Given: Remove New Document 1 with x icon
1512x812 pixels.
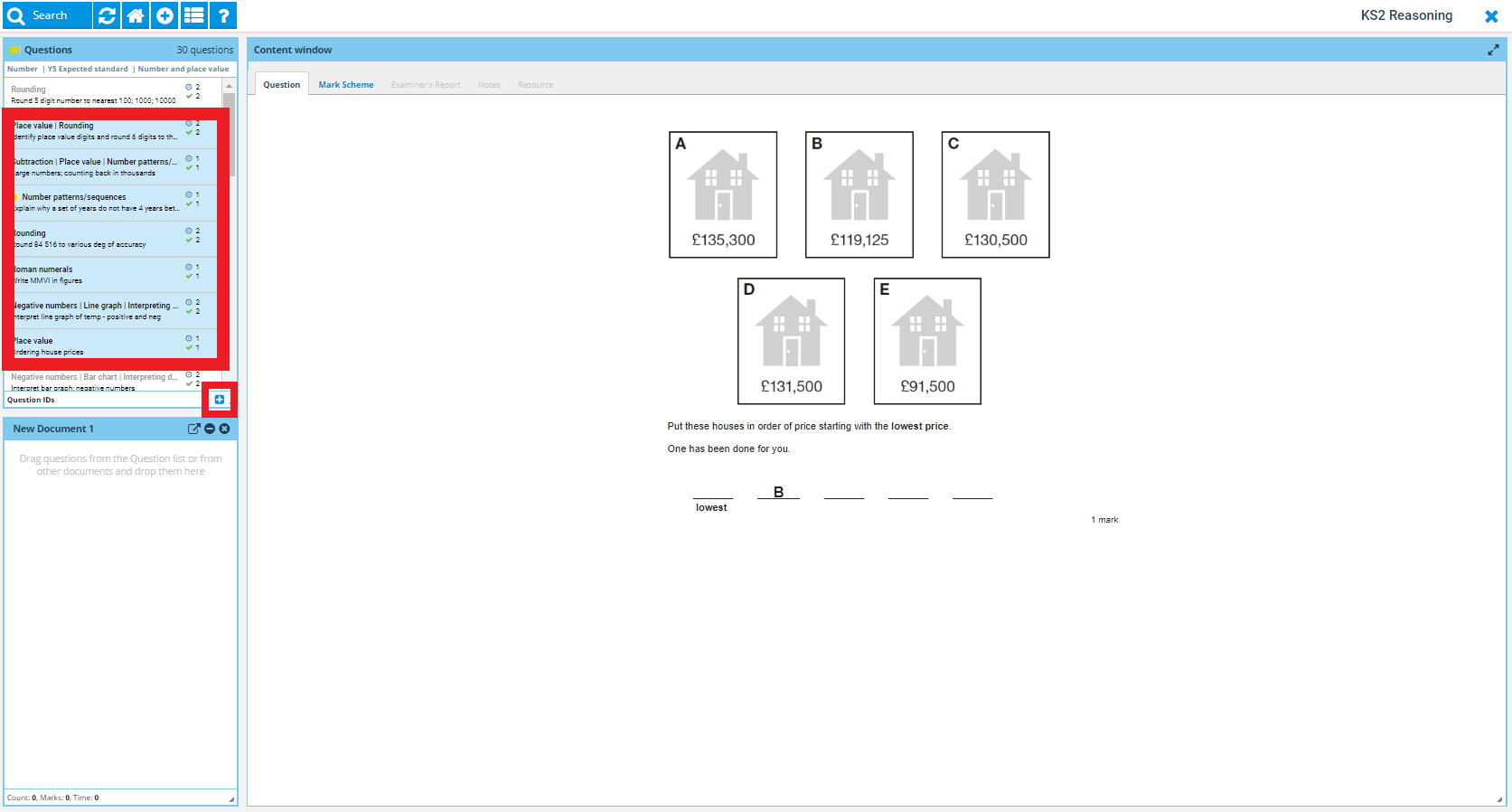Looking at the screenshot, I should coord(224,429).
